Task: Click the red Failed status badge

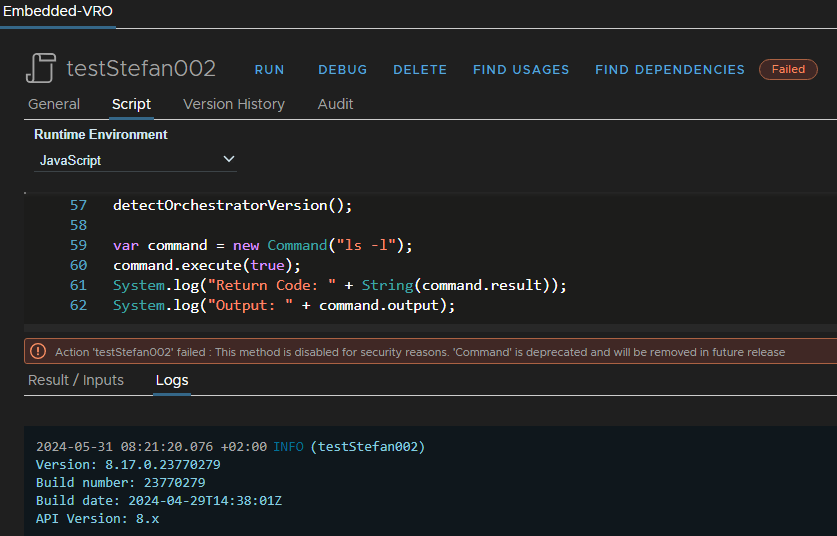Action: 788,70
